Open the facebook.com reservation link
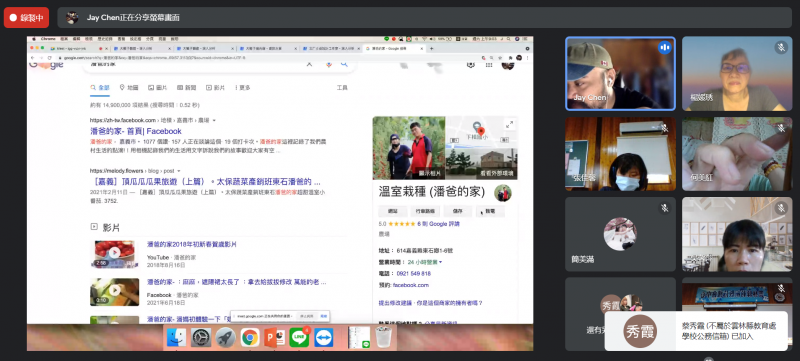The width and height of the screenshot is (800, 361). point(411,285)
